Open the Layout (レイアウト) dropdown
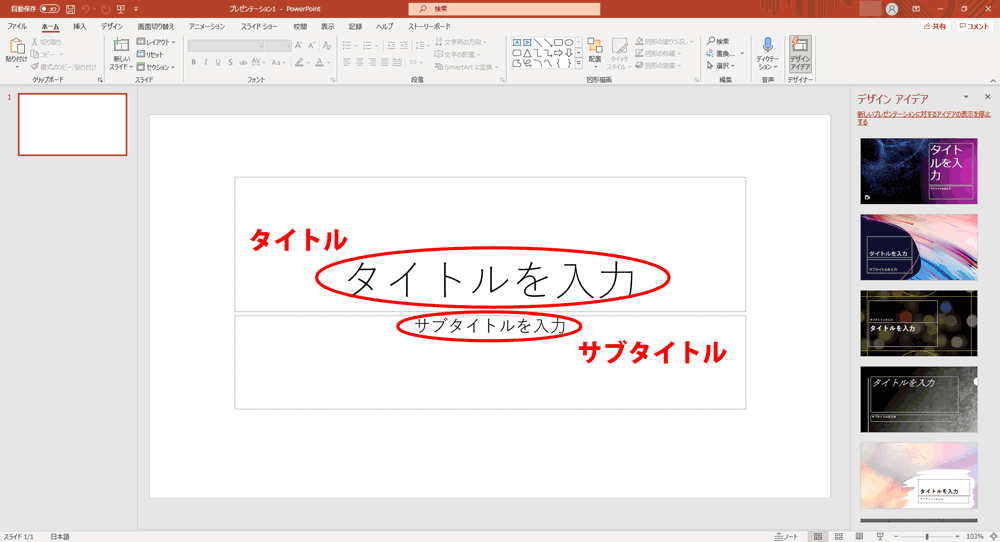Image resolution: width=1000 pixels, height=542 pixels. click(156, 42)
